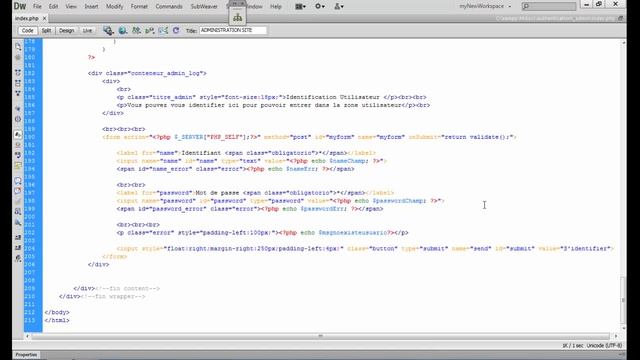640x360 pixels.
Task: Open the Layout dropdown in application bar
Action: [x=301, y=7]
